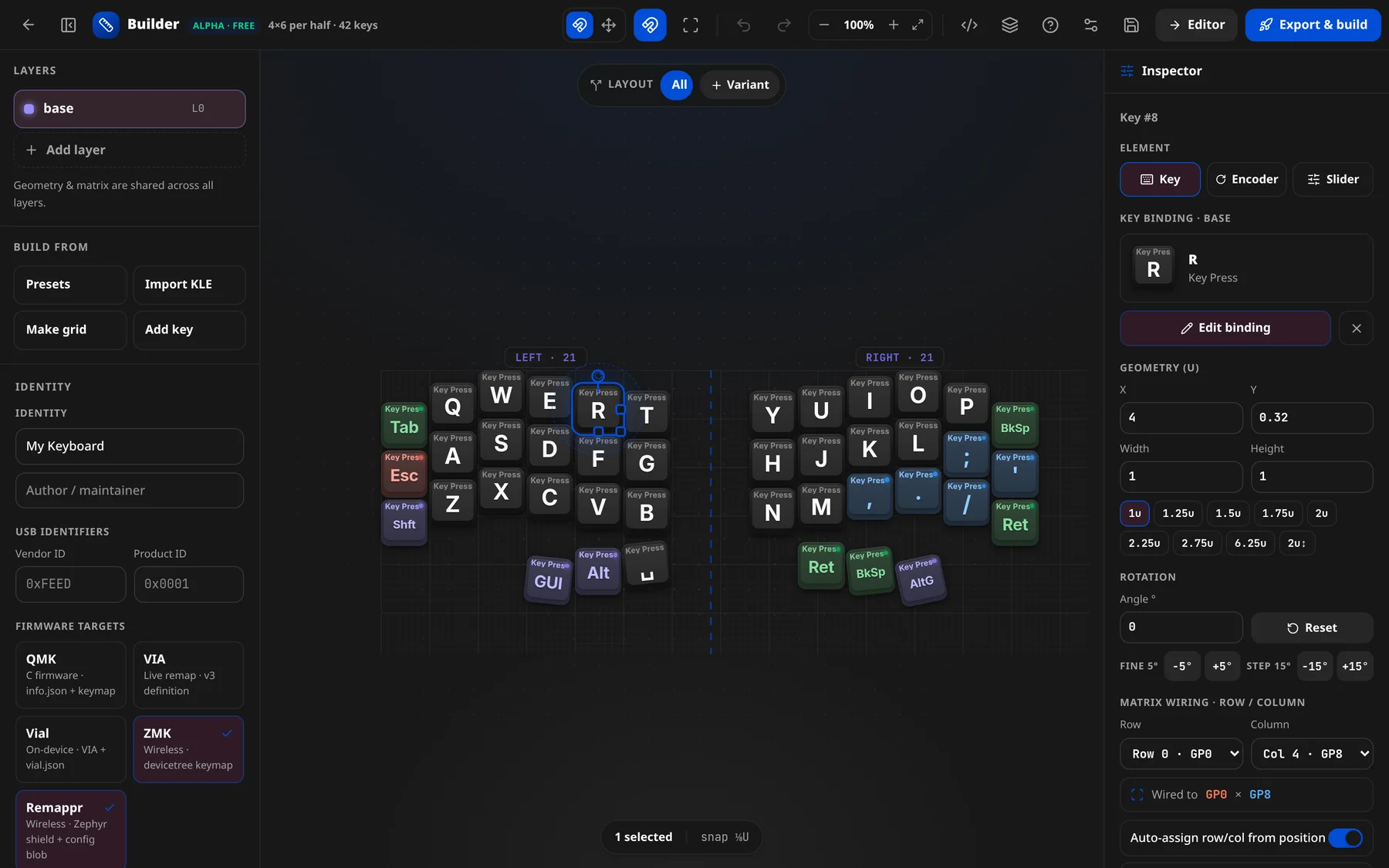The width and height of the screenshot is (1389, 868).
Task: Click Add layer
Action: [x=129, y=150]
